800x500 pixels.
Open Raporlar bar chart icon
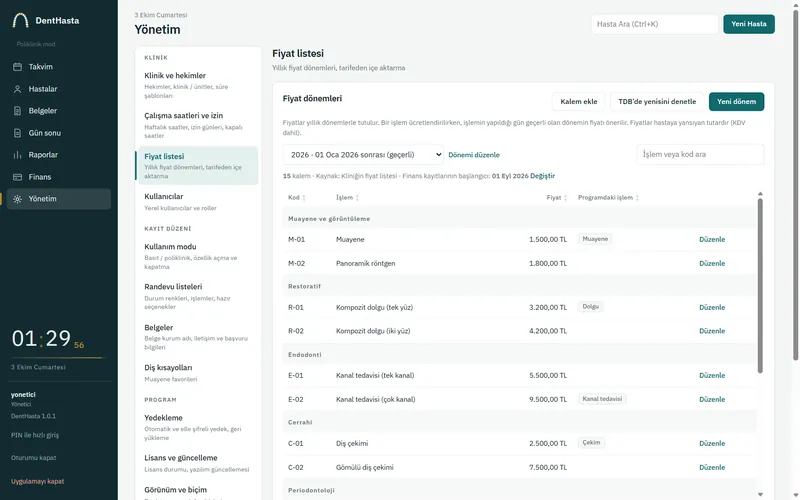(x=17, y=155)
